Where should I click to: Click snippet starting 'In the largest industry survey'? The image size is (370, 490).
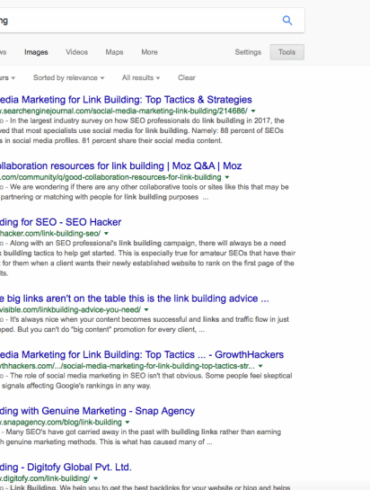(142, 131)
